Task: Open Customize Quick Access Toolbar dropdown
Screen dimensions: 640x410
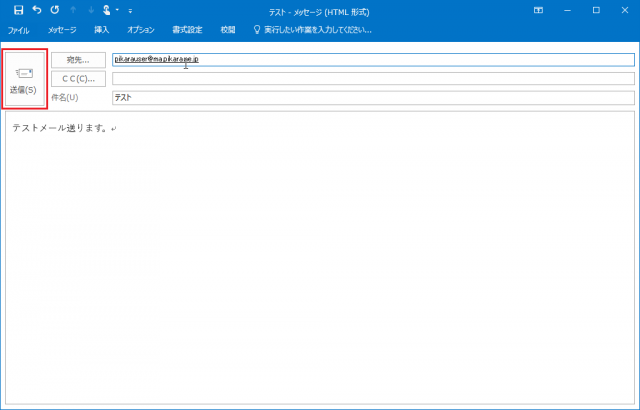Action: click(x=130, y=10)
